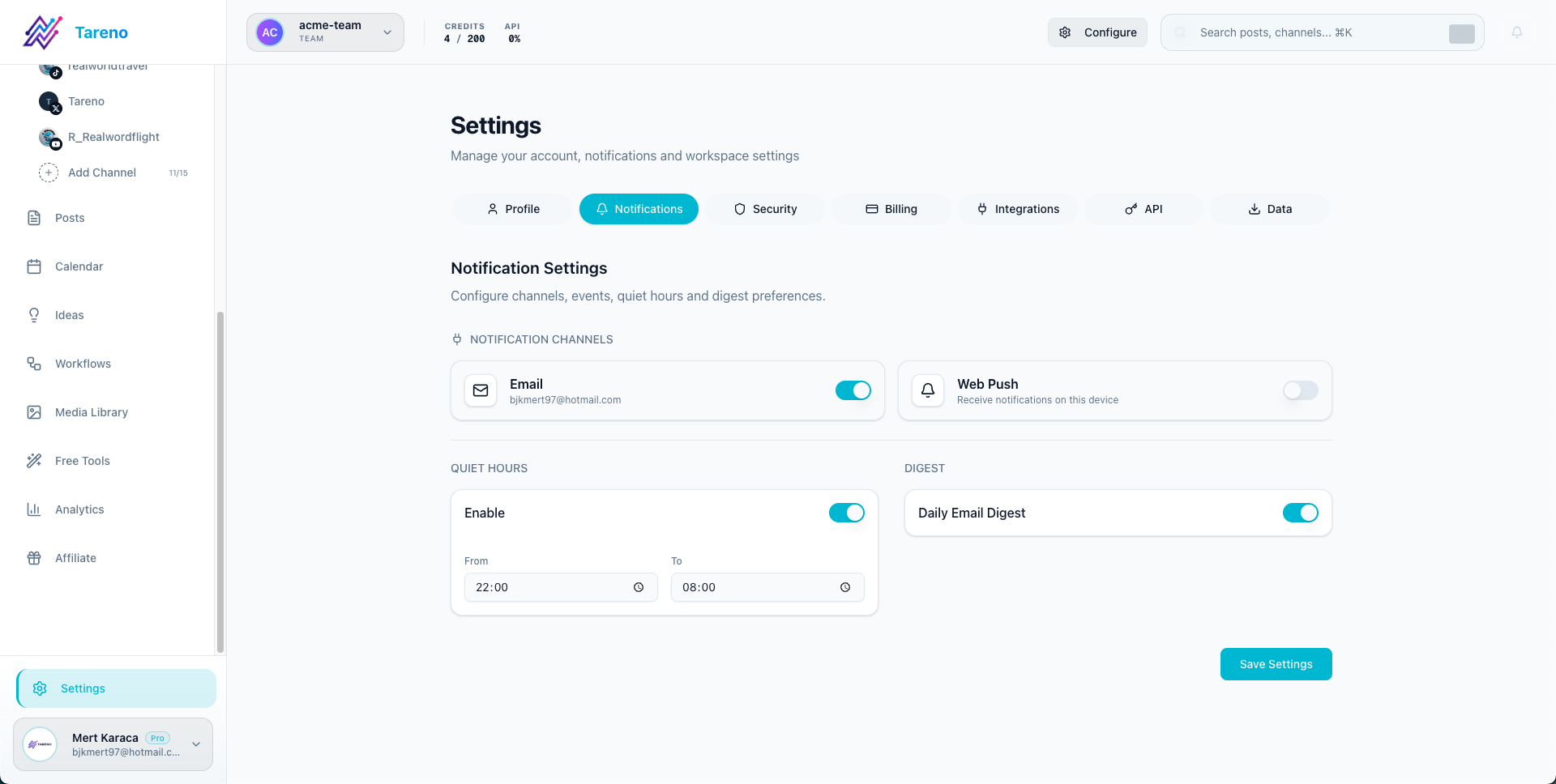The height and width of the screenshot is (784, 1556).
Task: Turn off the Daily Email Digest
Action: [1300, 513]
